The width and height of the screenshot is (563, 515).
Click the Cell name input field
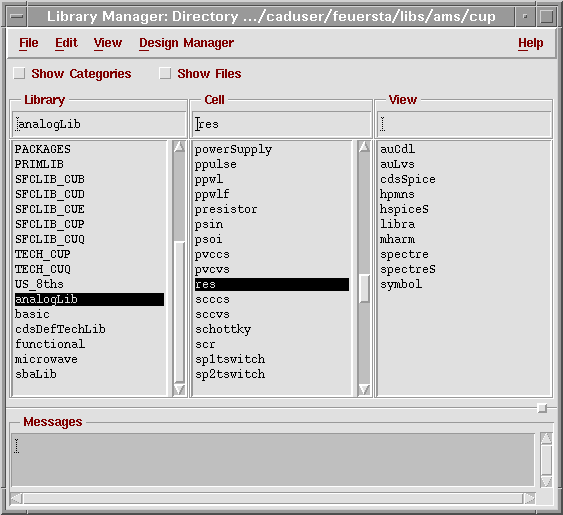[x=281, y=124]
